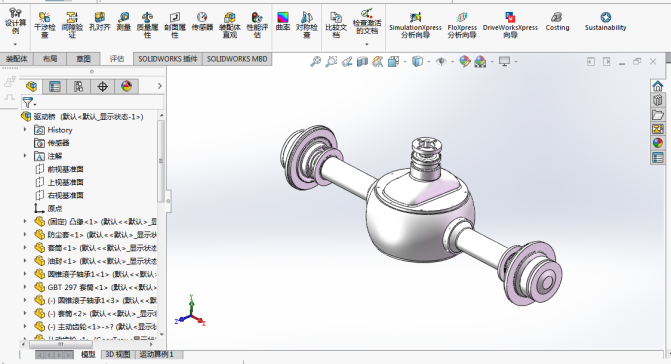Click Zoom to Fit magnifier icon

[x=316, y=62]
